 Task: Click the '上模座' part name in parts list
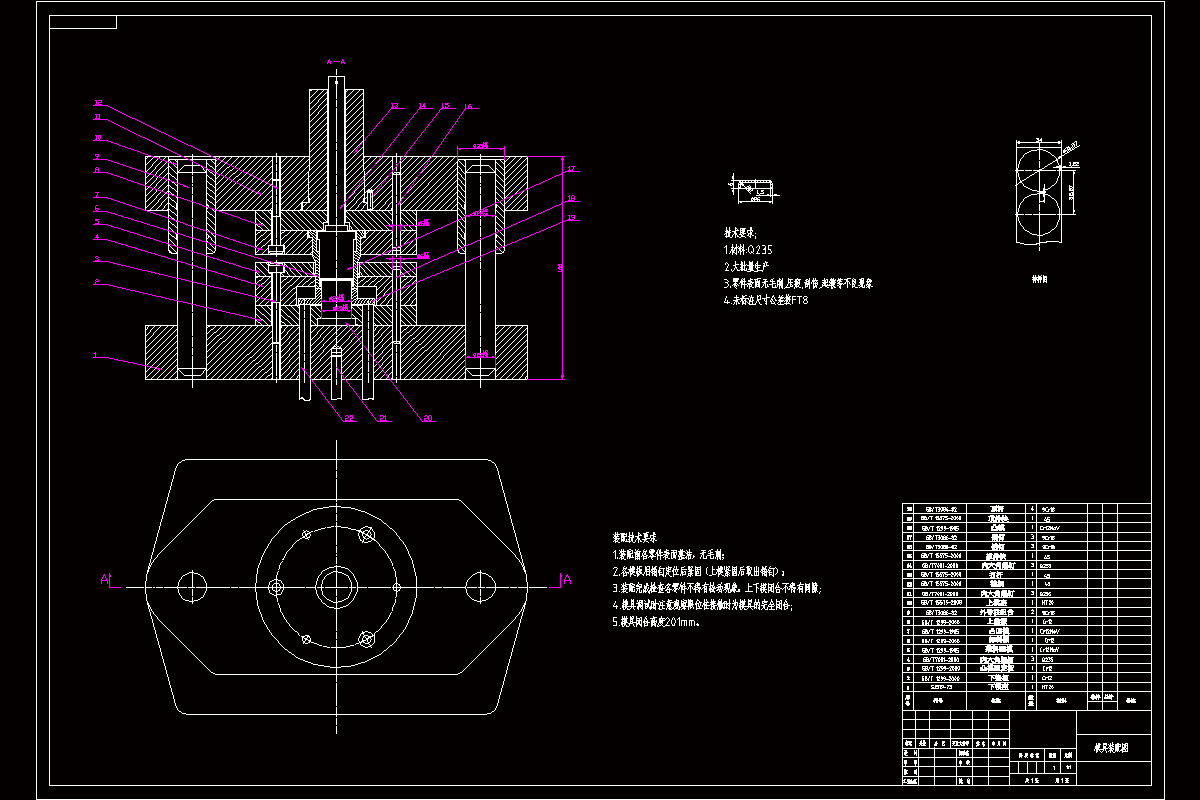pyautogui.click(x=997, y=602)
